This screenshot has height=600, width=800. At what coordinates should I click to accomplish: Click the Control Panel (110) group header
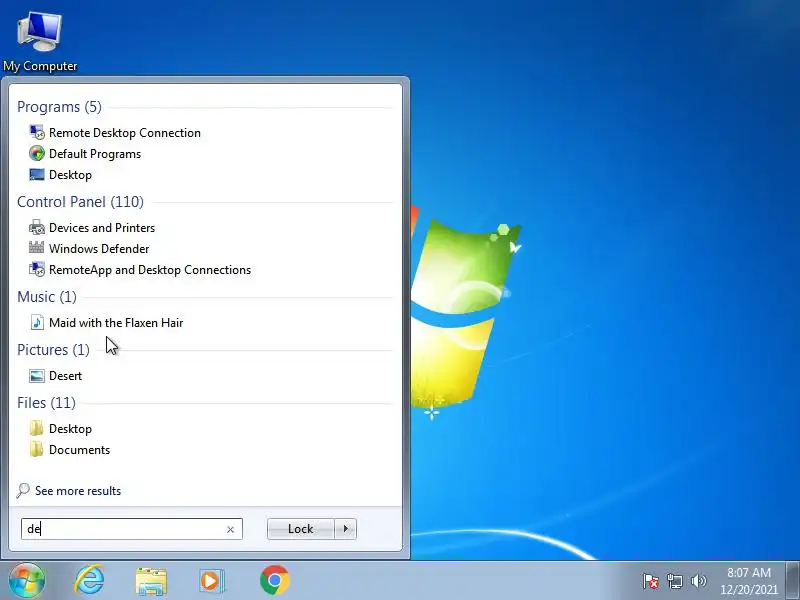[80, 202]
